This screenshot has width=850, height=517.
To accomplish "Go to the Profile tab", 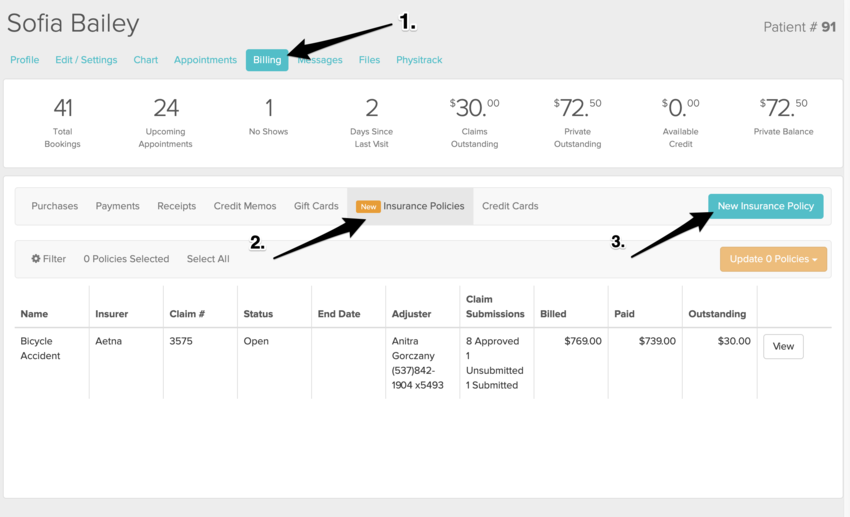I will click(25, 60).
